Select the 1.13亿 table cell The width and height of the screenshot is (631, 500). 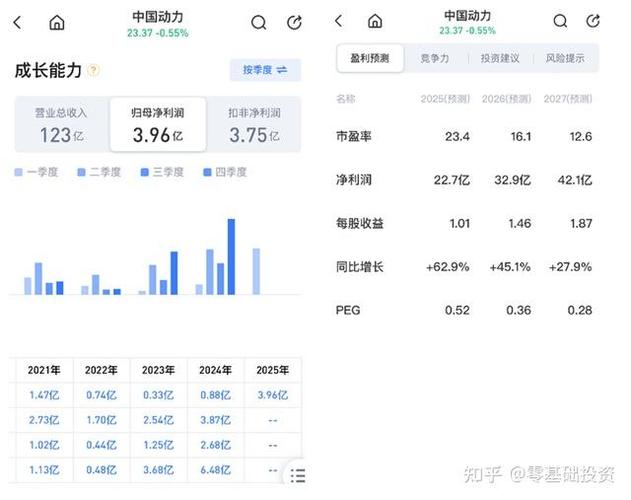[x=44, y=470]
